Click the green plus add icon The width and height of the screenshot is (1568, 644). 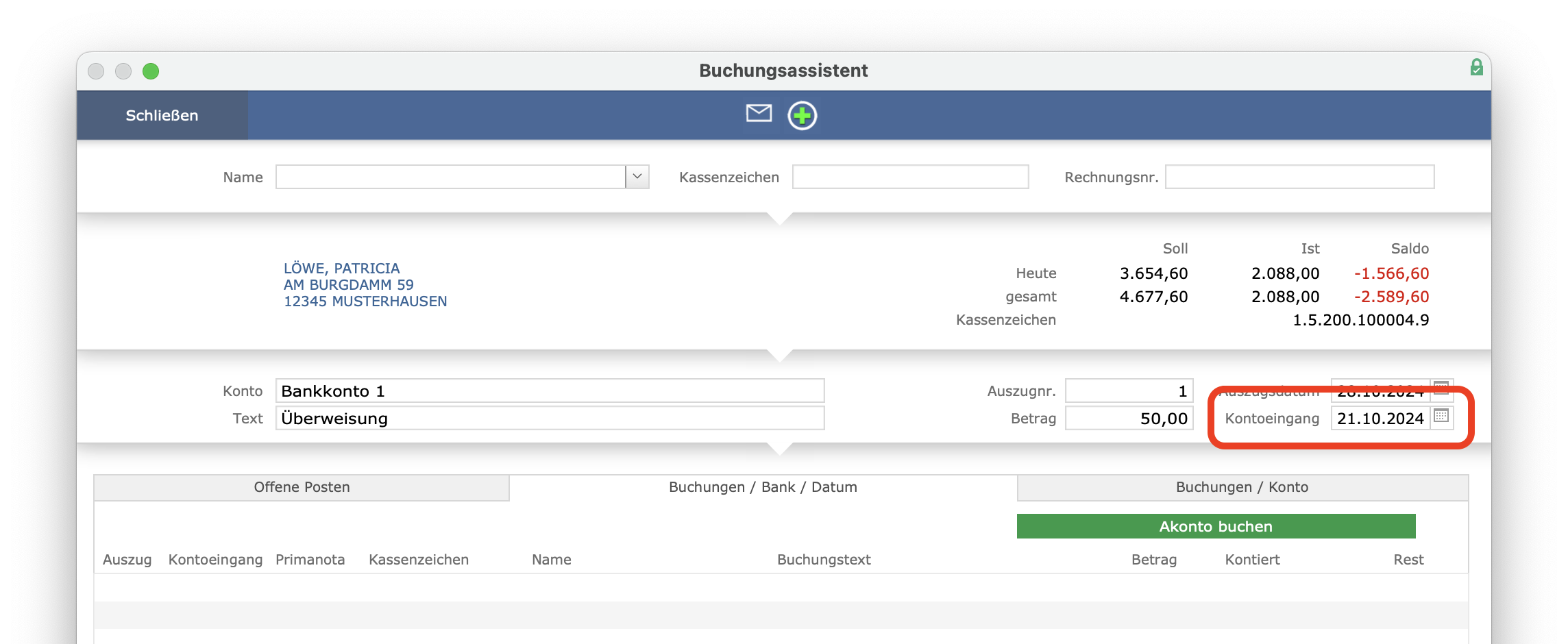click(802, 115)
